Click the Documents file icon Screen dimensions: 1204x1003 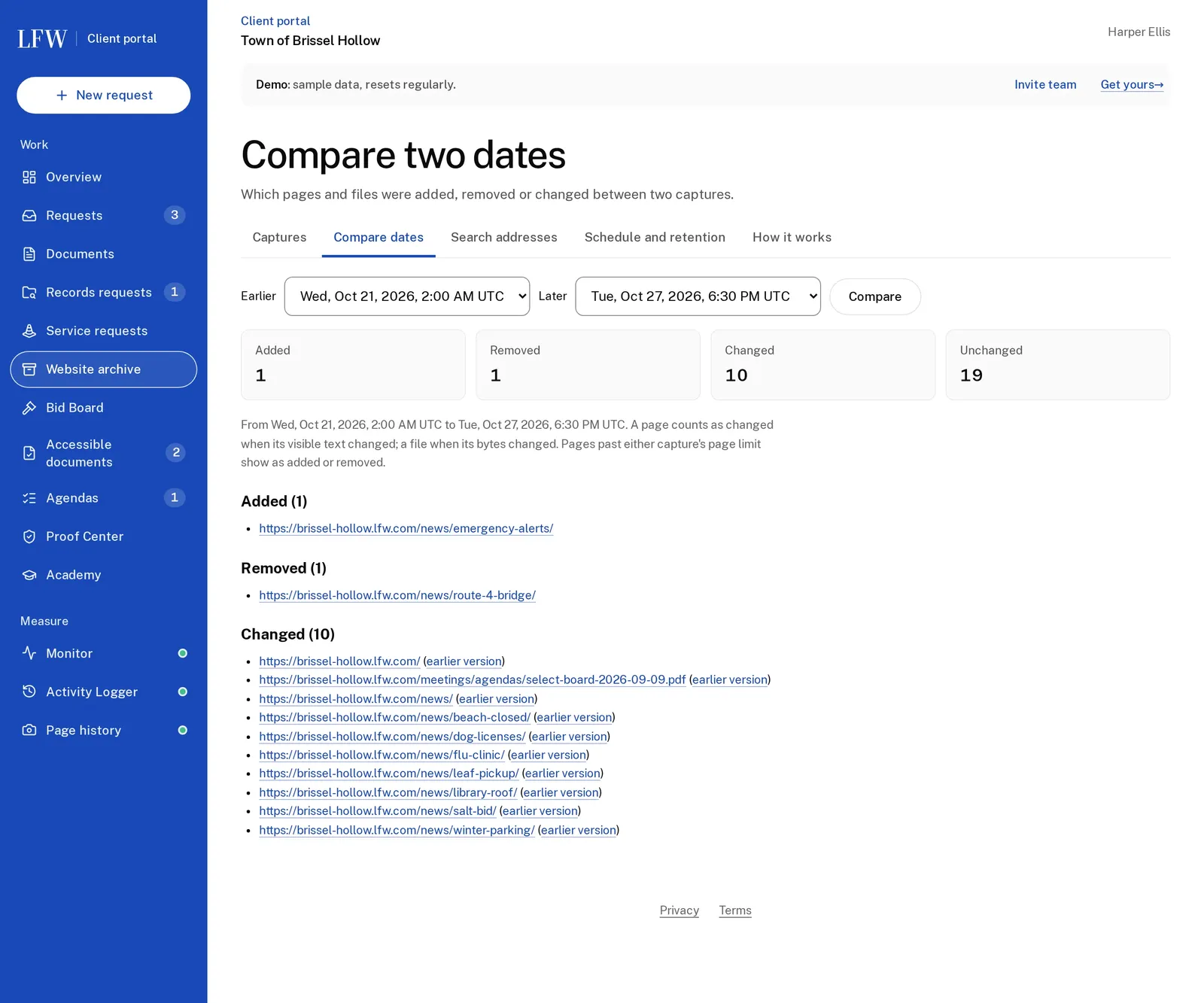point(29,254)
